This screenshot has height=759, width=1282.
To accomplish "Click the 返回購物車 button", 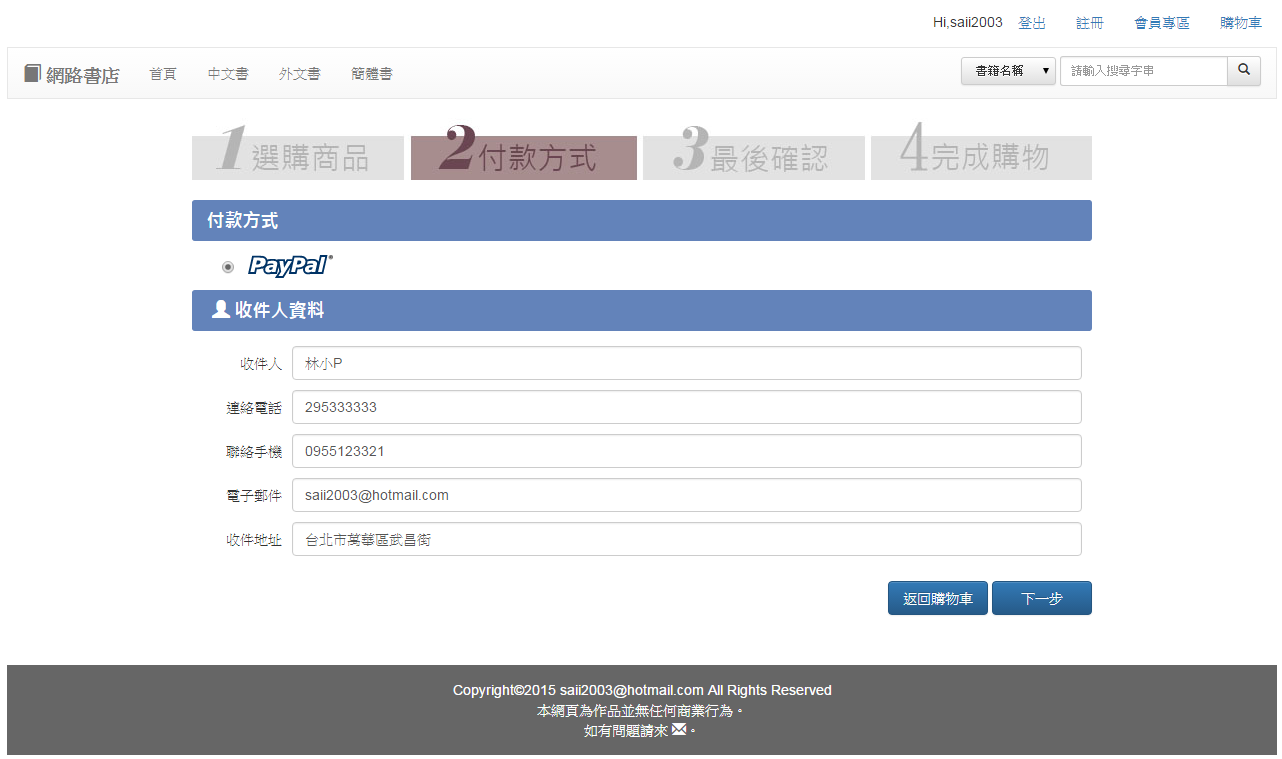I will click(x=938, y=598).
